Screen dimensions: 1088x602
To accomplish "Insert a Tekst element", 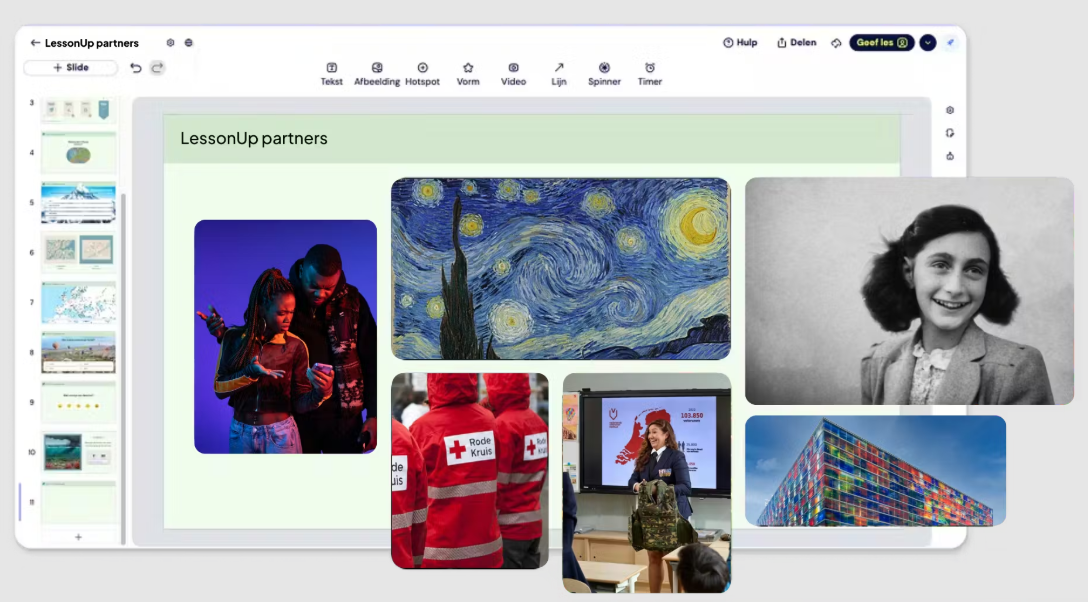I will point(332,74).
